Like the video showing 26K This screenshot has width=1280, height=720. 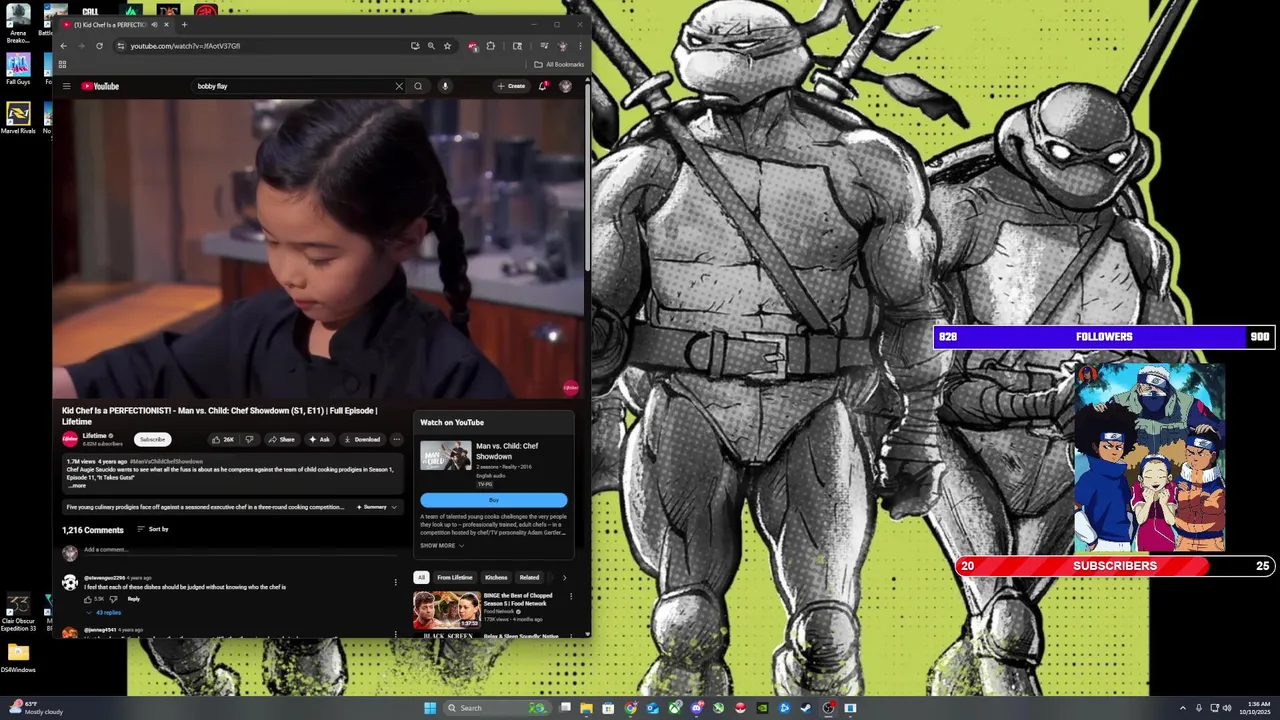[222, 439]
